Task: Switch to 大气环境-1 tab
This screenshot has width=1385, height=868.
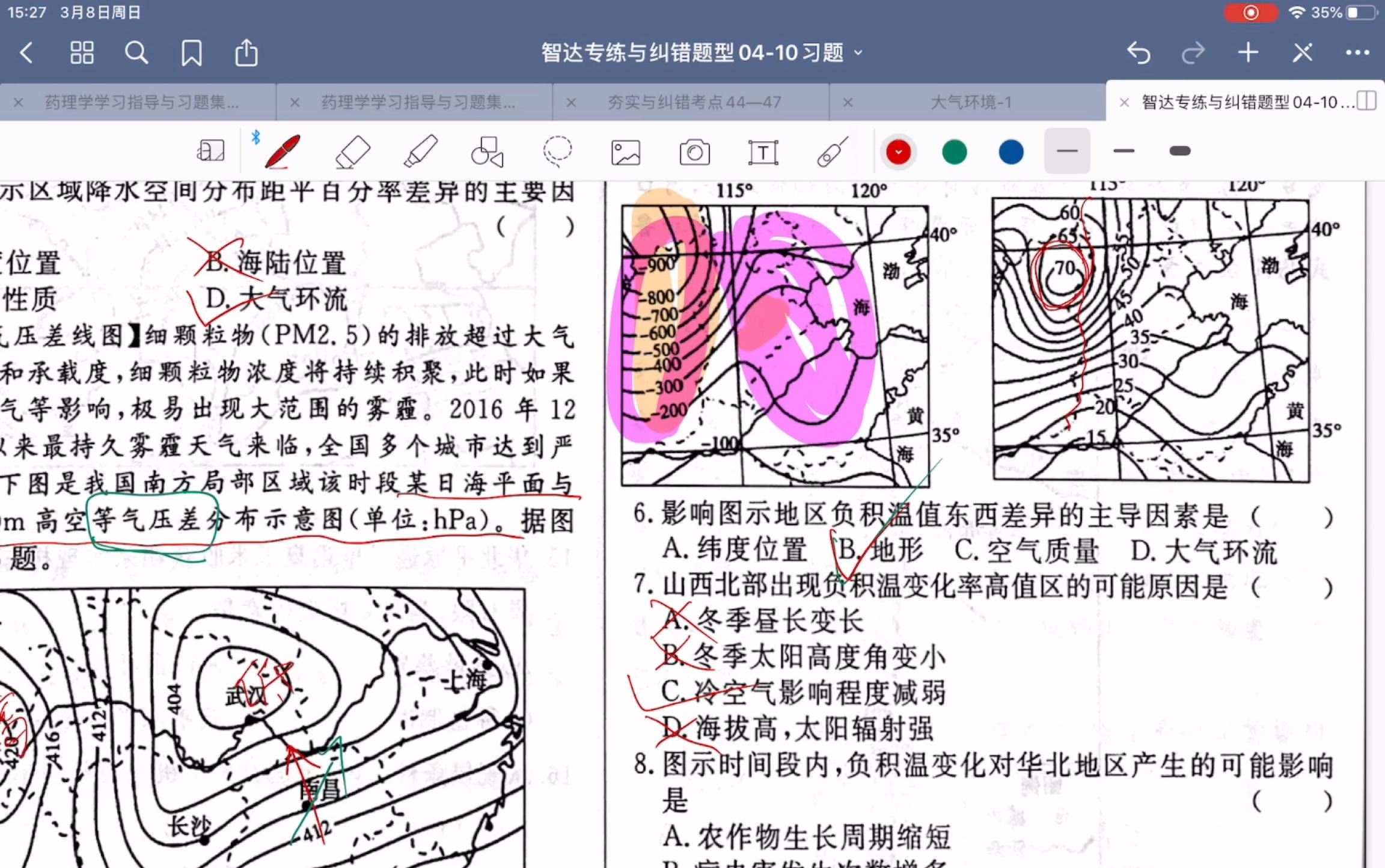Action: (971, 102)
